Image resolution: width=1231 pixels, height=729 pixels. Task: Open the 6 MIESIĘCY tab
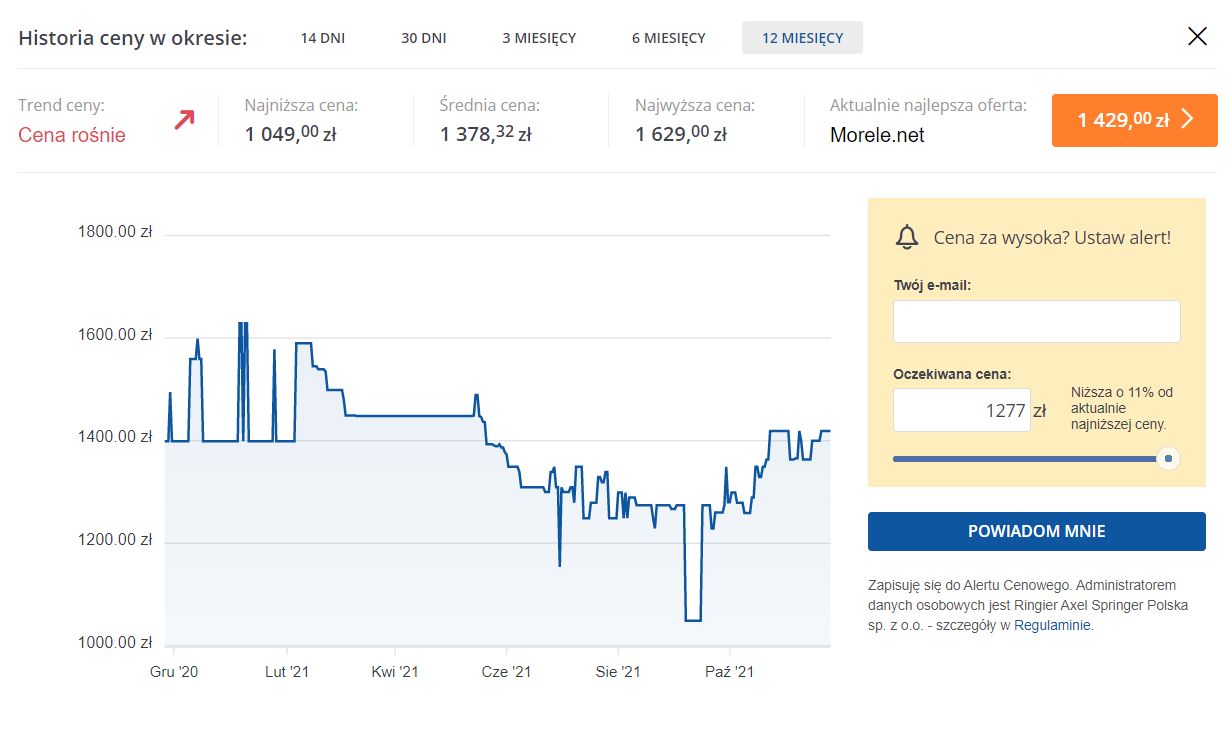coord(668,38)
